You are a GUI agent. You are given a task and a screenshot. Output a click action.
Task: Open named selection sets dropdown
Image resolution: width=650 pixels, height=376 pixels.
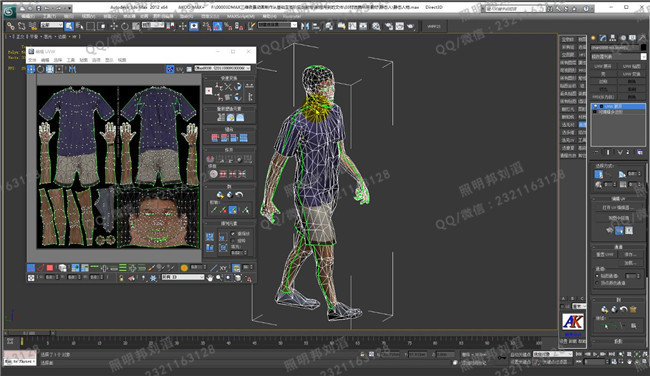tap(277, 25)
